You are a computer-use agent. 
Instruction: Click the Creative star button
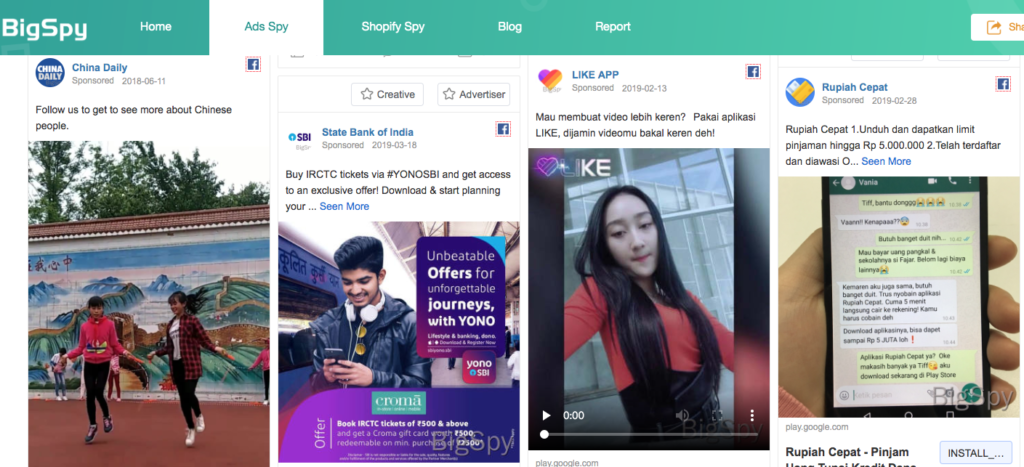pos(387,94)
